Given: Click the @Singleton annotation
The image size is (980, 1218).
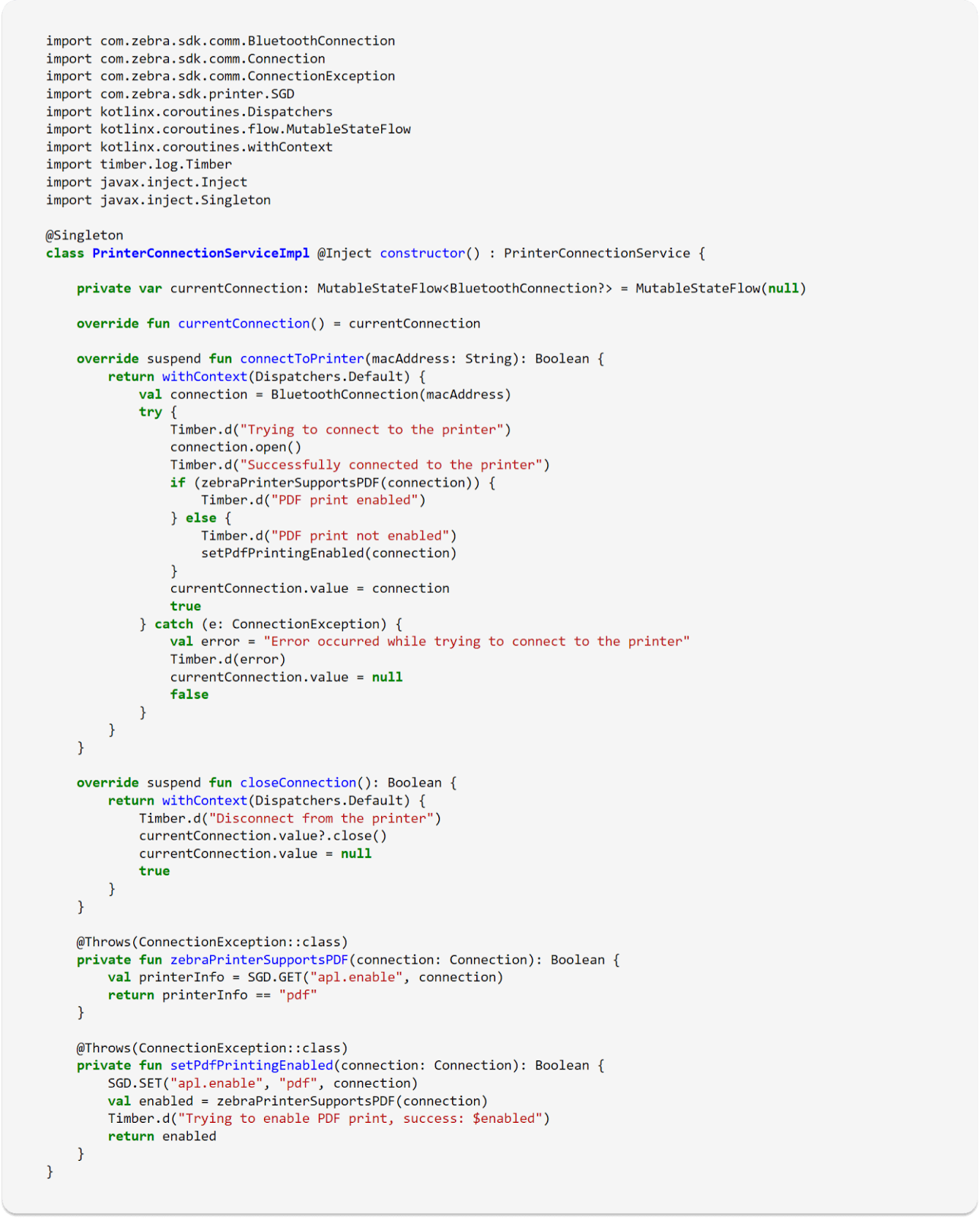Looking at the screenshot, I should click(x=84, y=235).
